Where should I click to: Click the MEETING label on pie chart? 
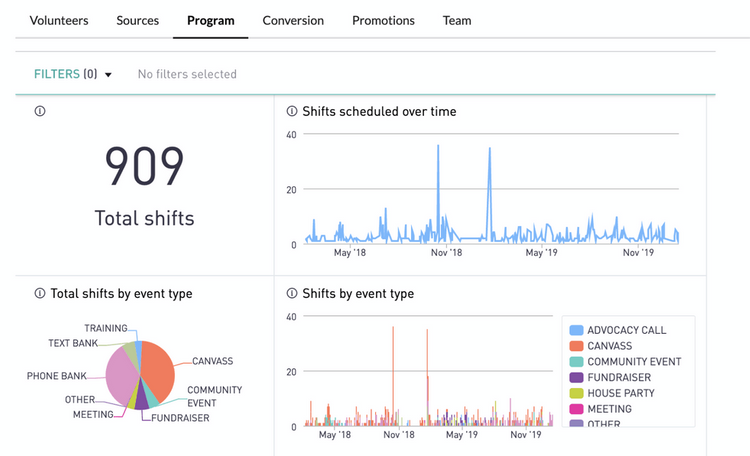pos(93,414)
